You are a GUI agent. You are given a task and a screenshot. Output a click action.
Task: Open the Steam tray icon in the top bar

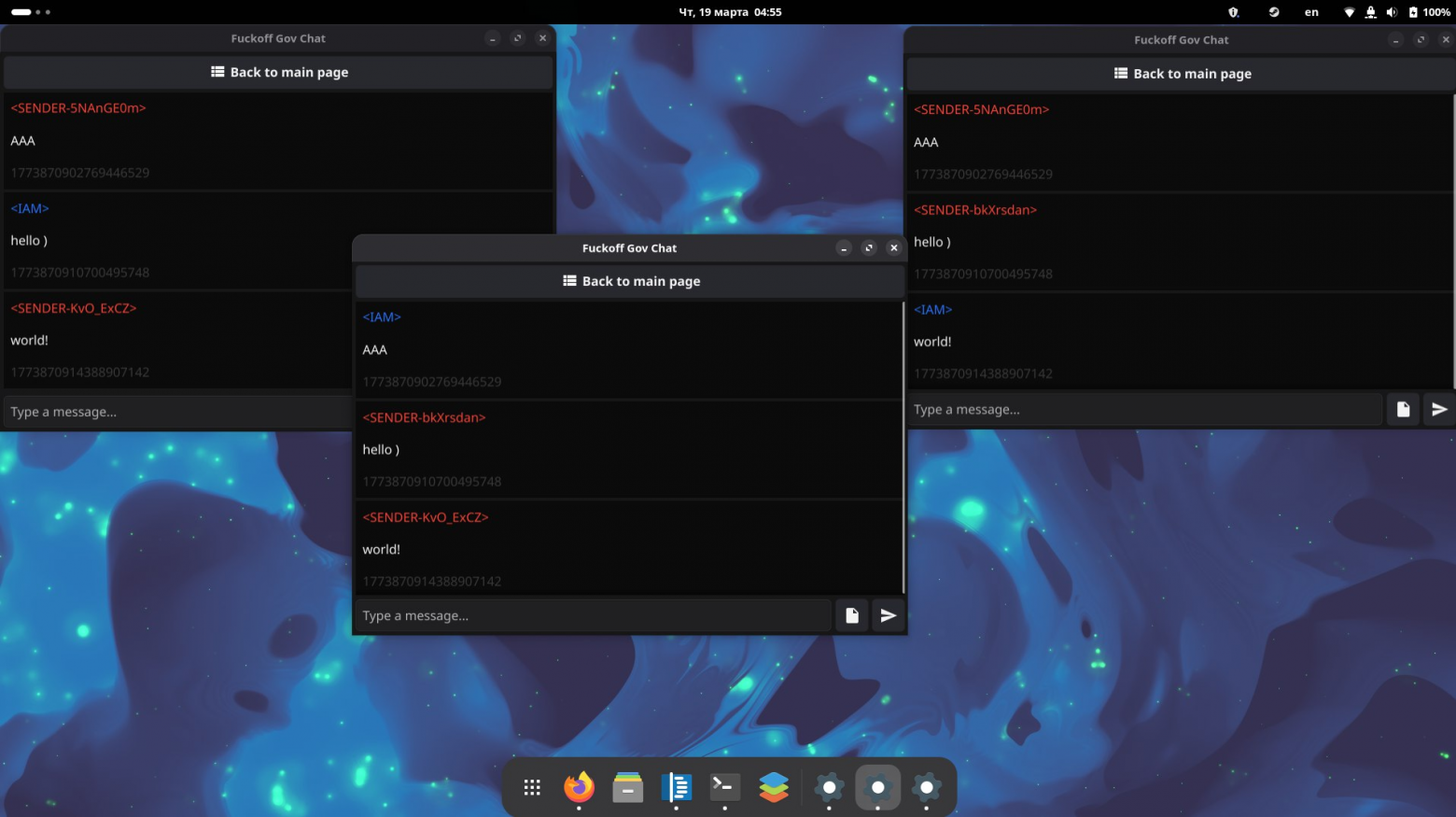[1274, 12]
